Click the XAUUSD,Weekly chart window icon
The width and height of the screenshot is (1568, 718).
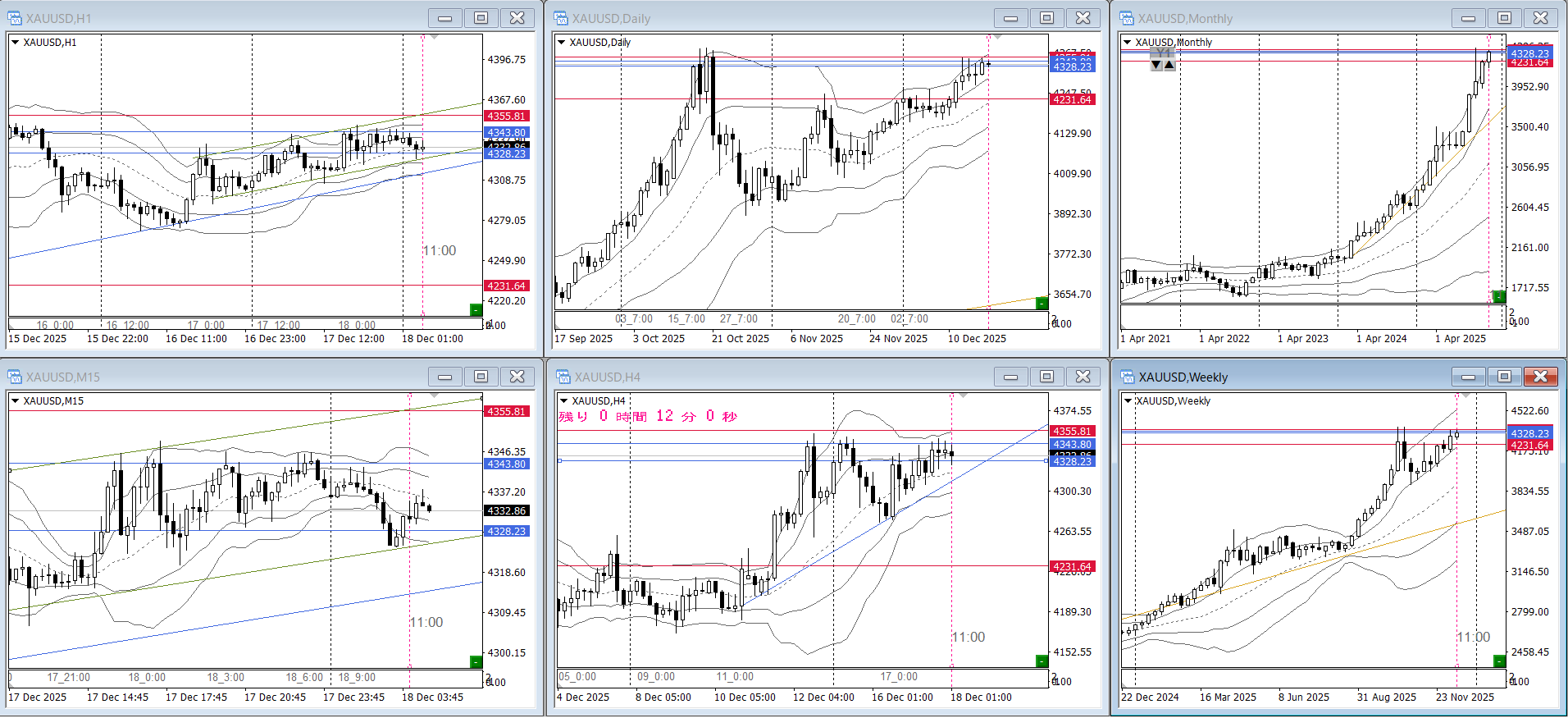click(x=1127, y=377)
